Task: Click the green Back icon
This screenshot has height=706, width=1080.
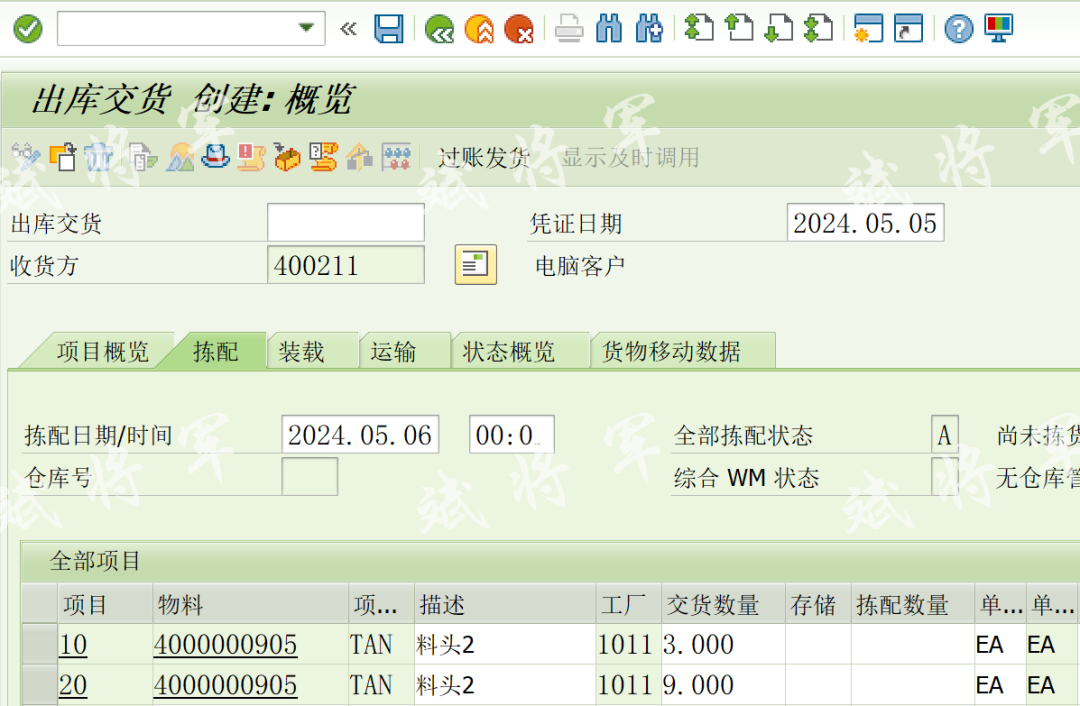Action: [x=439, y=29]
